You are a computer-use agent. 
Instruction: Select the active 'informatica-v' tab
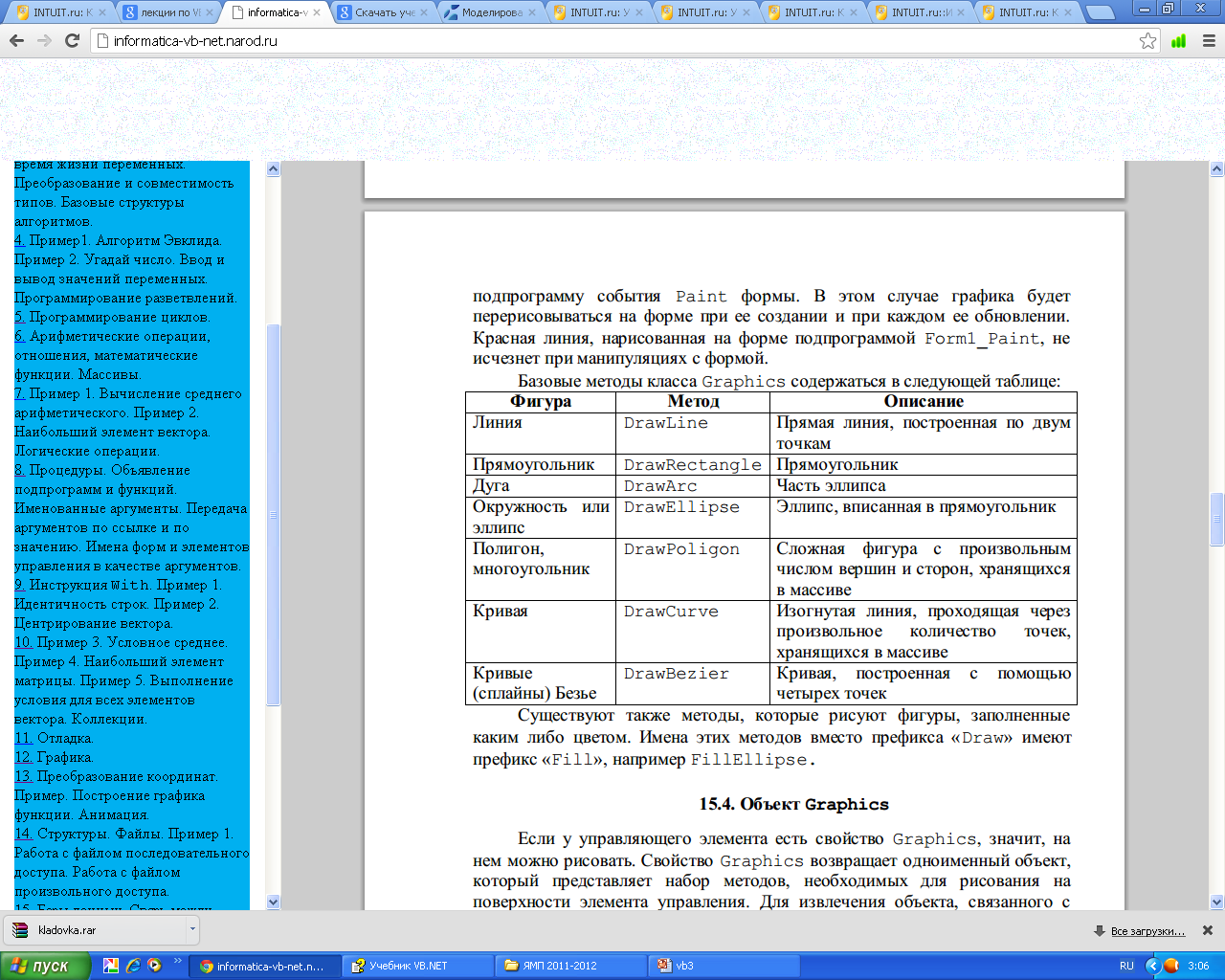276,12
